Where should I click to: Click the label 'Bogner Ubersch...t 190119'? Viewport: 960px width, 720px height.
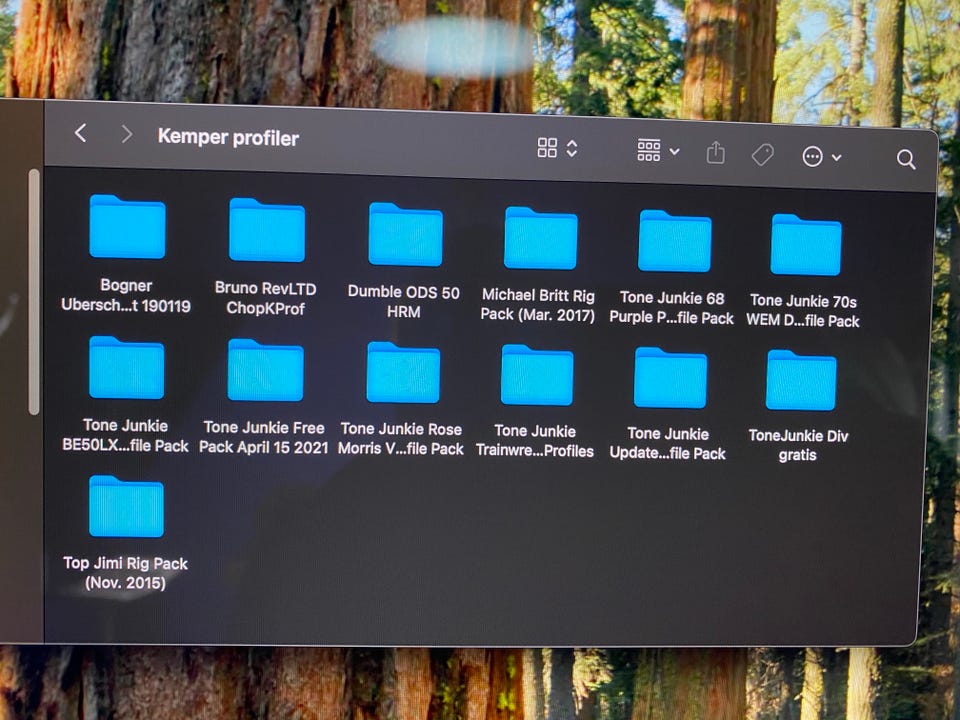point(126,295)
